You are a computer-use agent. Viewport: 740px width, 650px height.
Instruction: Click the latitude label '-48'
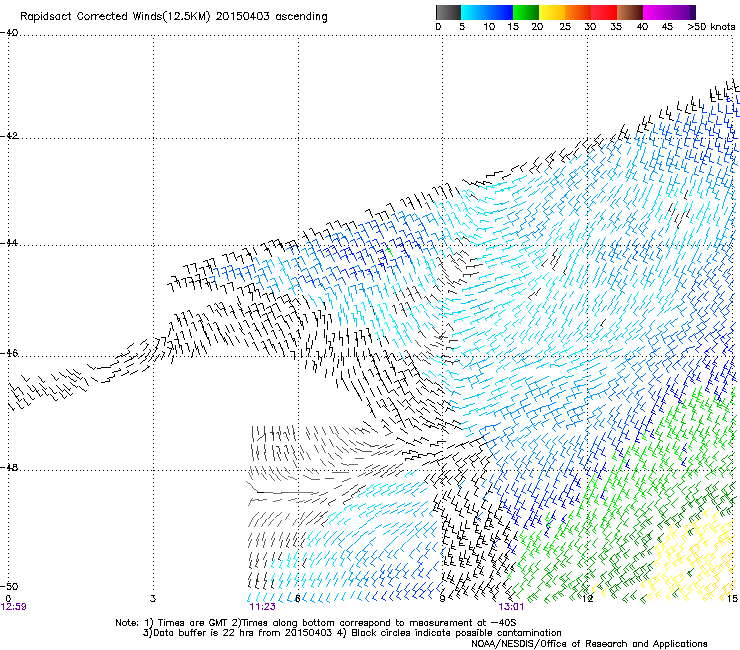(9, 467)
